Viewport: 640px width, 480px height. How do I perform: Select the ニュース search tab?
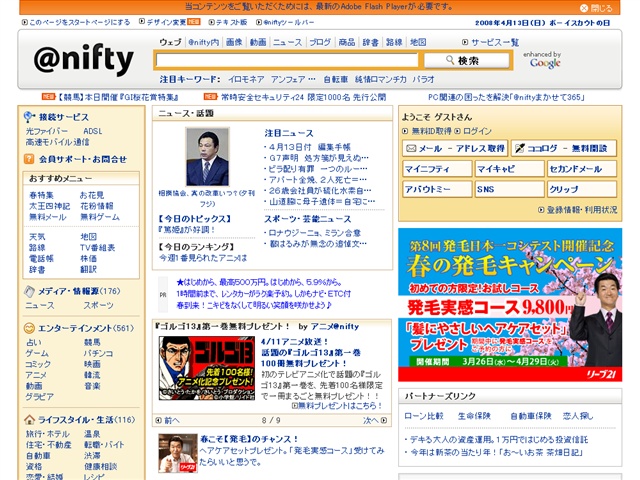tap(287, 42)
